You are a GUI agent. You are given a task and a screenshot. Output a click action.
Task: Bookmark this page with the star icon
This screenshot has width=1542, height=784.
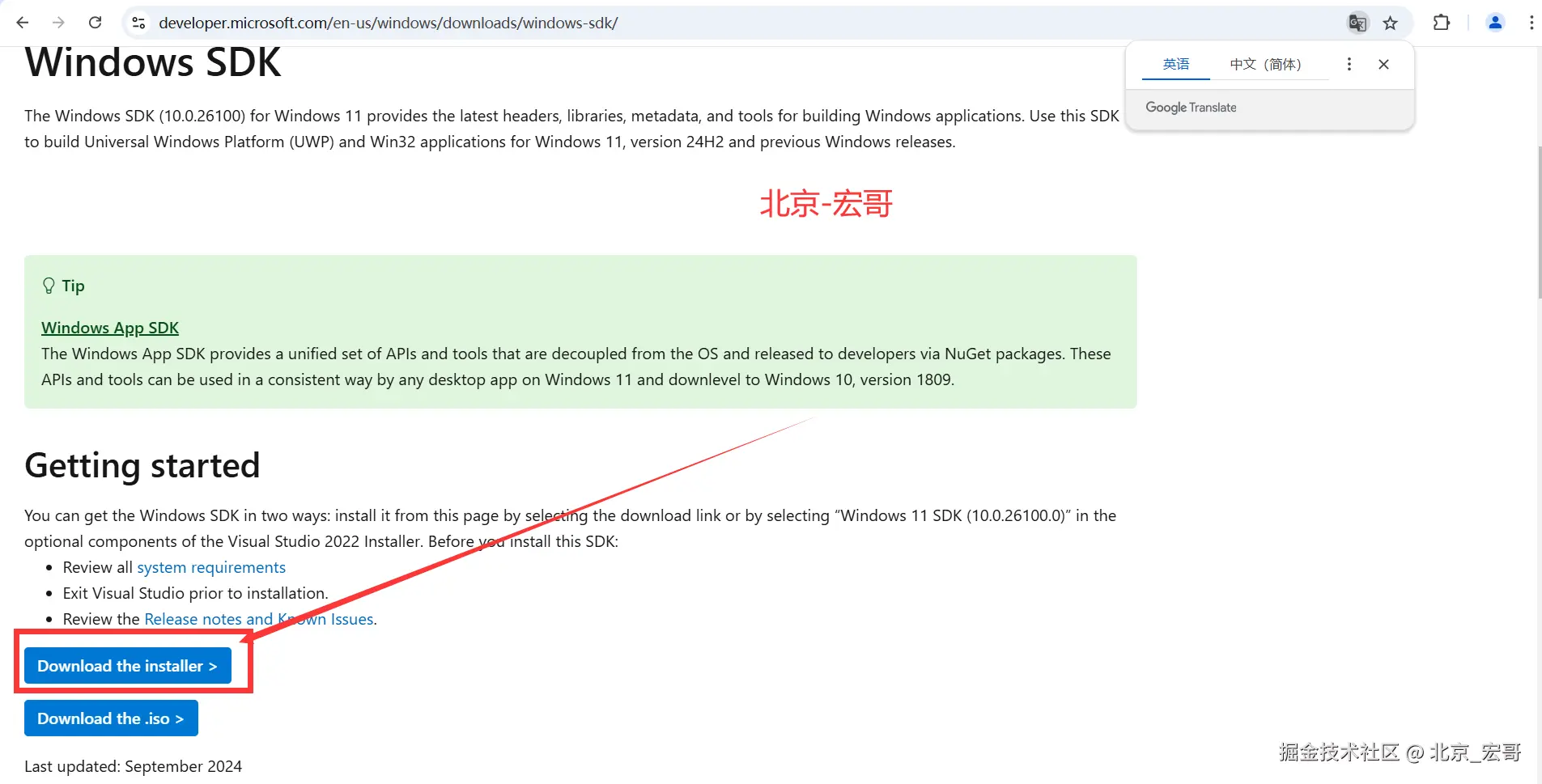1391,23
